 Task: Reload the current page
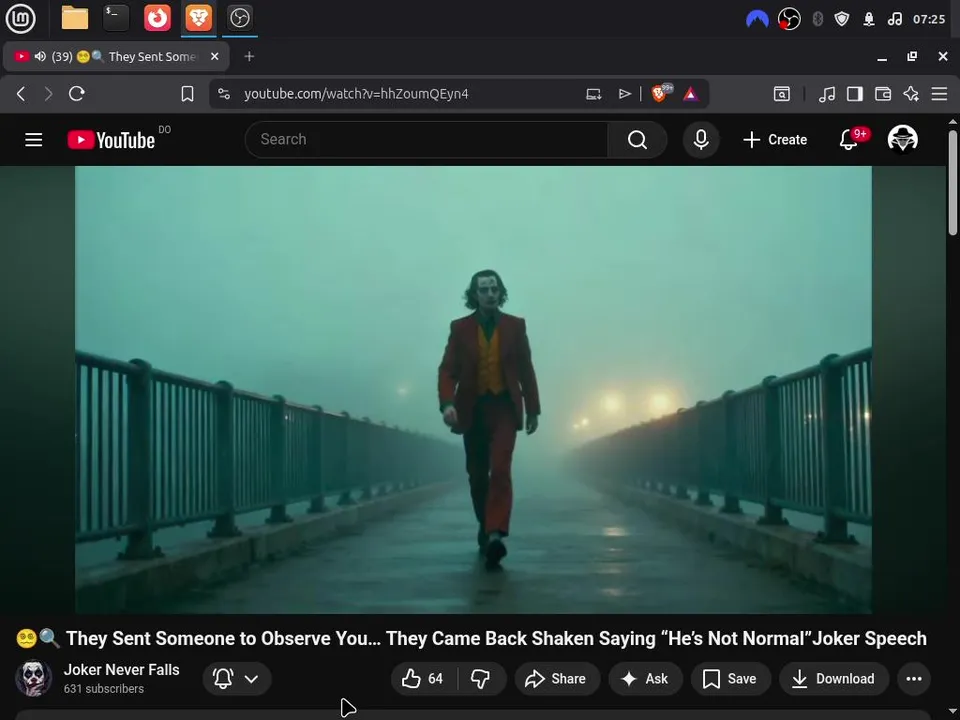77,94
